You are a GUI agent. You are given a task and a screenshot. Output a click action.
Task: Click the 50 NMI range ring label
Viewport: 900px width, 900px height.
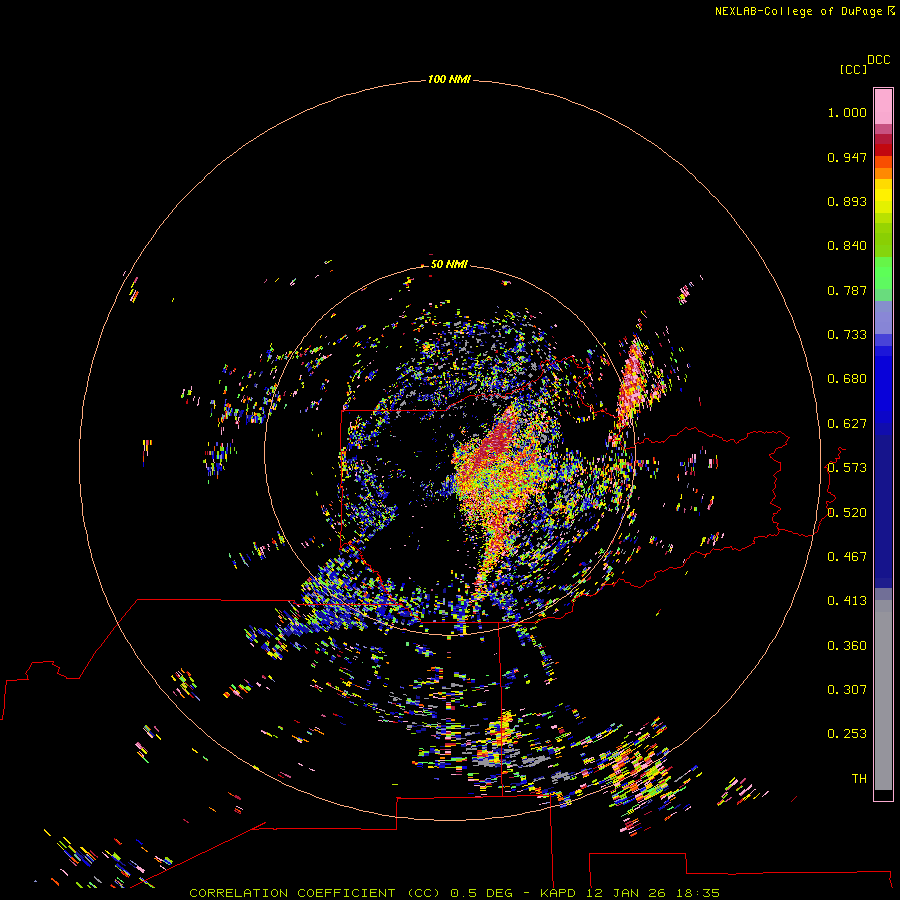(449, 264)
